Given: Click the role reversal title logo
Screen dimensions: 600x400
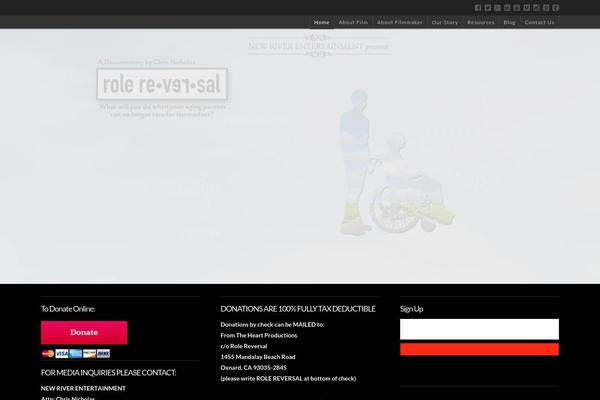Looking at the screenshot, I should 162,84.
